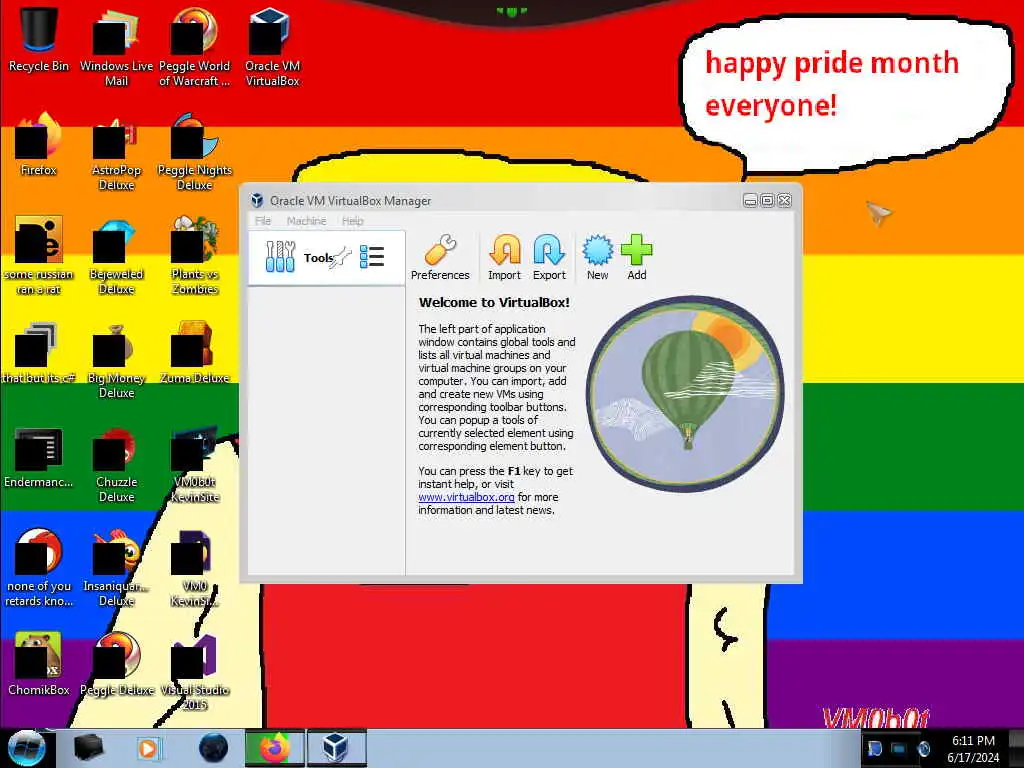Viewport: 1024px width, 768px height.
Task: Close the VirtualBox Manager window
Action: click(x=784, y=200)
